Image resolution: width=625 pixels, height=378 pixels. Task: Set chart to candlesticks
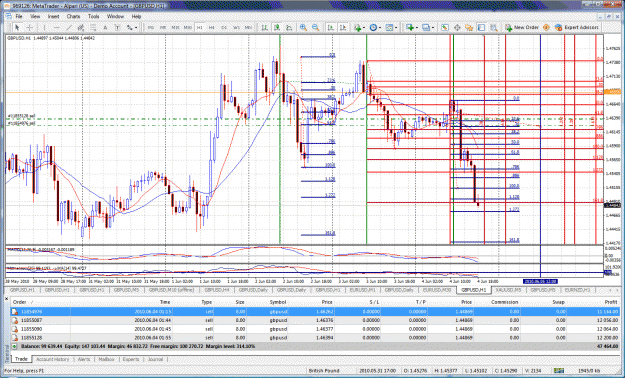(x=277, y=28)
